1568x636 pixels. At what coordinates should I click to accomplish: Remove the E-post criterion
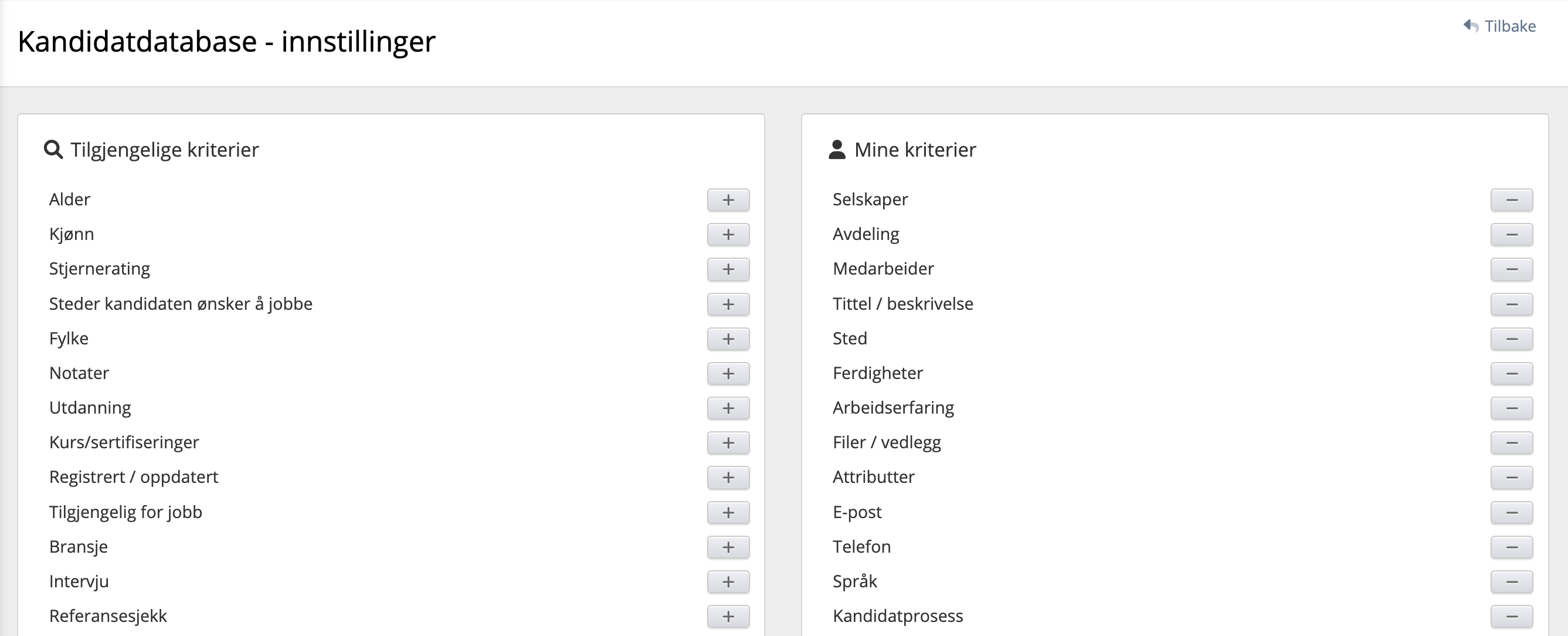pos(1511,512)
